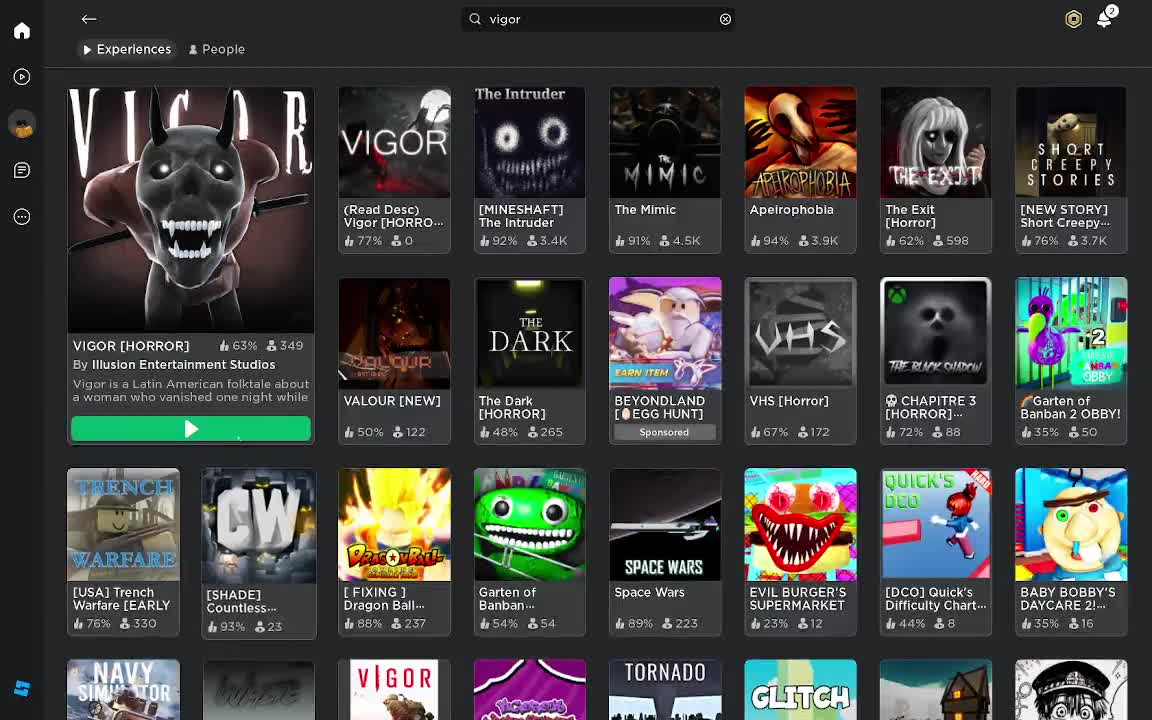This screenshot has height=720, width=1152.
Task: Open the EVIL BURGER'S SUPERMARKET thumbnail
Action: [800, 525]
